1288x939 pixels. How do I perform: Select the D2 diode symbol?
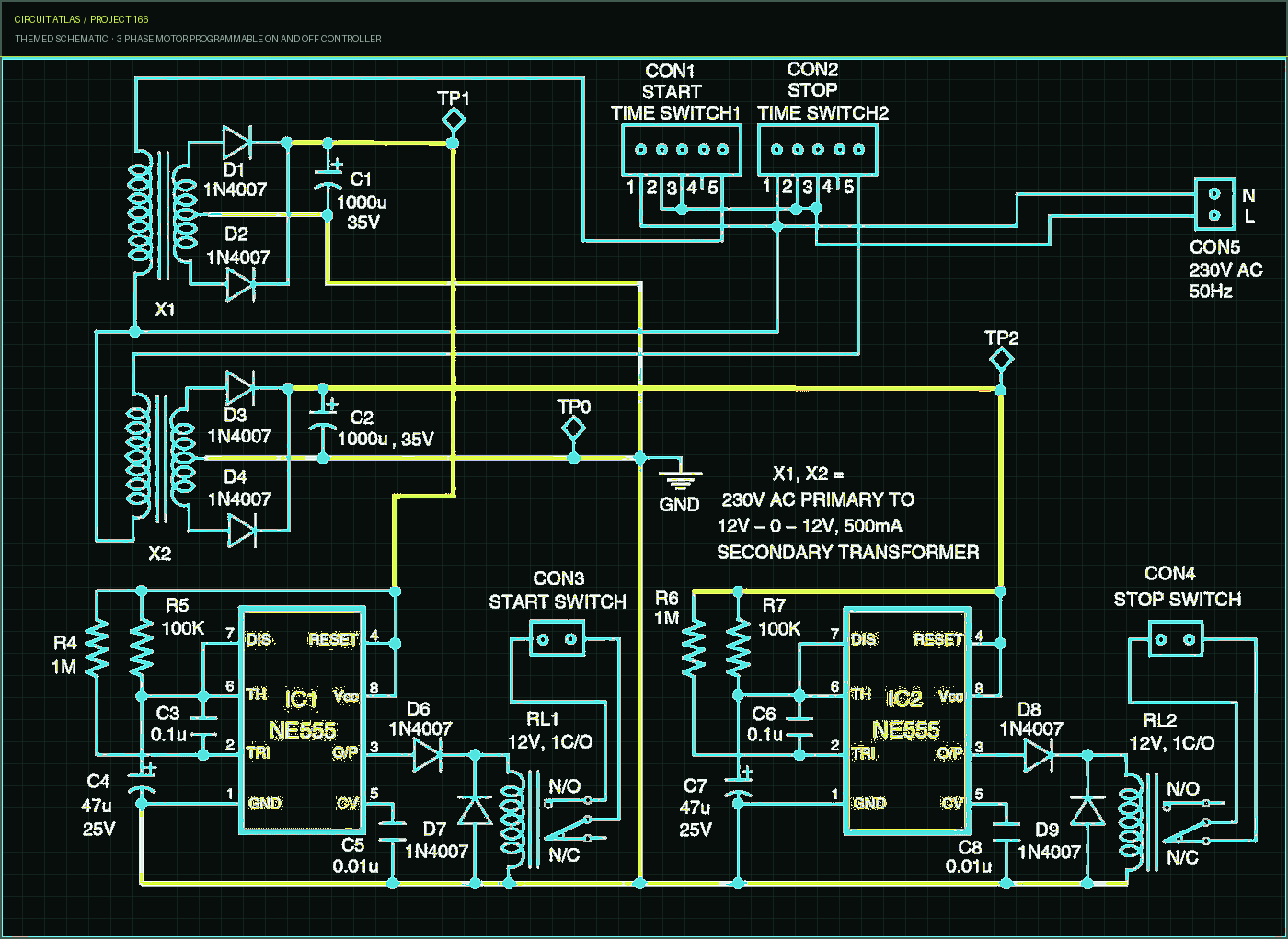(241, 285)
